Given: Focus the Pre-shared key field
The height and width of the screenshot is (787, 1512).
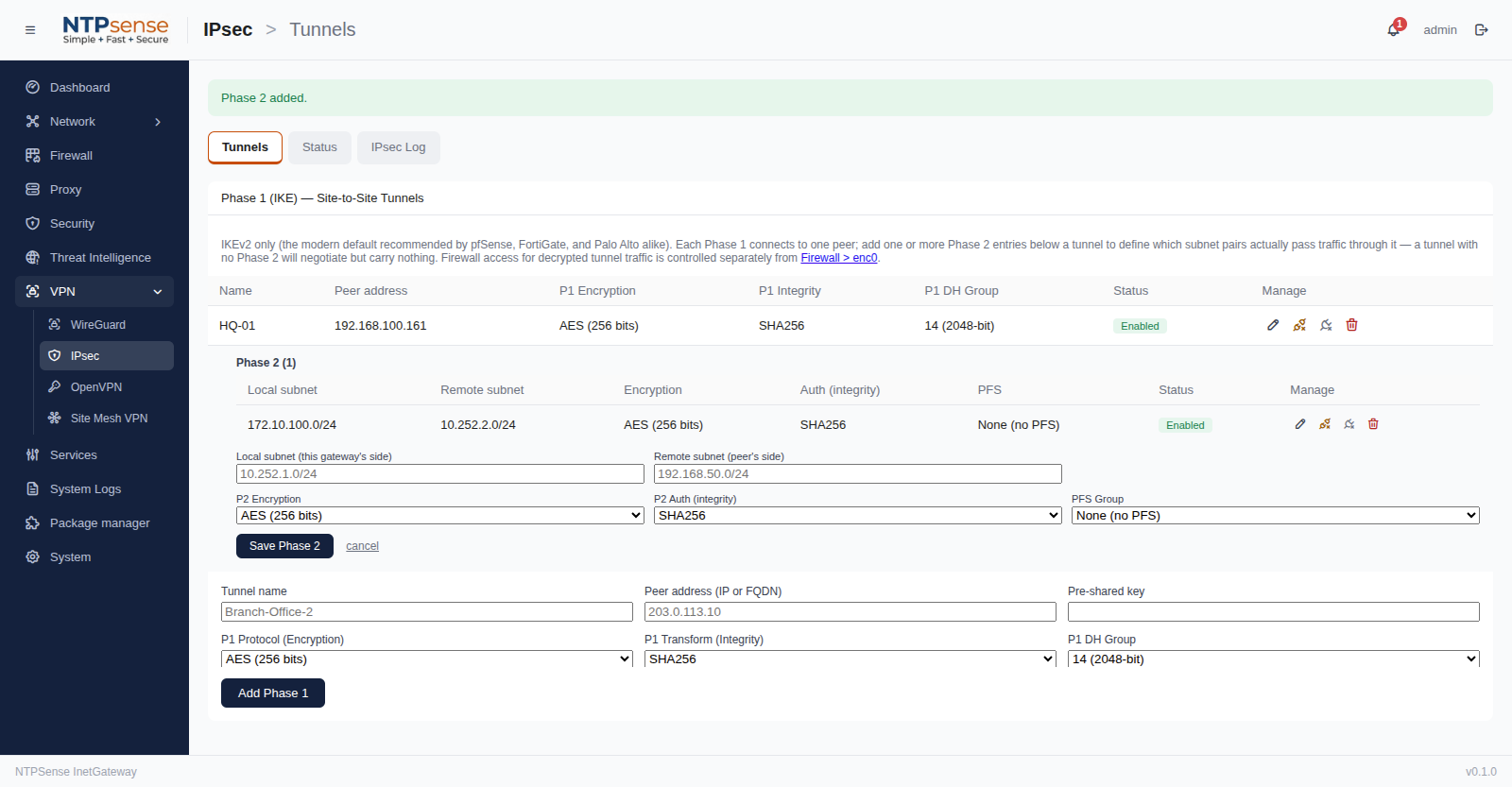Looking at the screenshot, I should click(x=1274, y=612).
